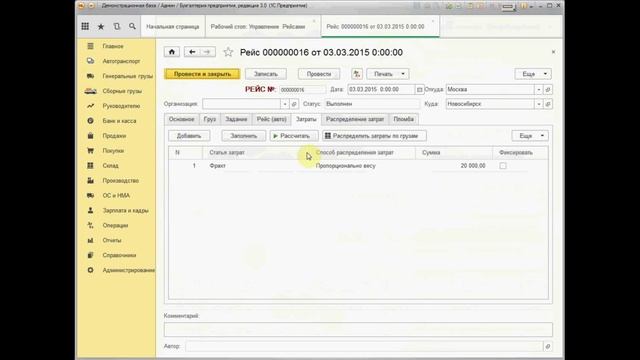Open the Справочники section
640x360 pixels.
click(x=119, y=255)
